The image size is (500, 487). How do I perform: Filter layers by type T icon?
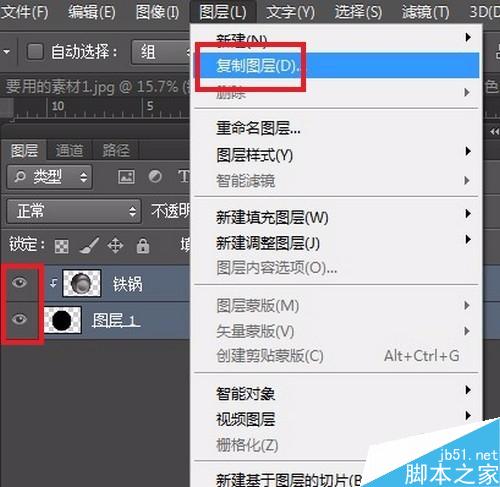tap(184, 177)
